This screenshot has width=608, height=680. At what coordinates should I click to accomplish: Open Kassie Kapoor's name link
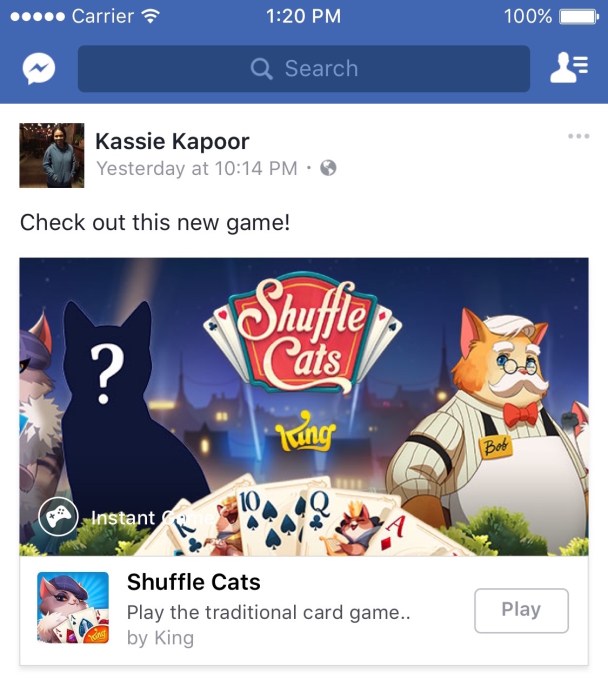tap(172, 141)
